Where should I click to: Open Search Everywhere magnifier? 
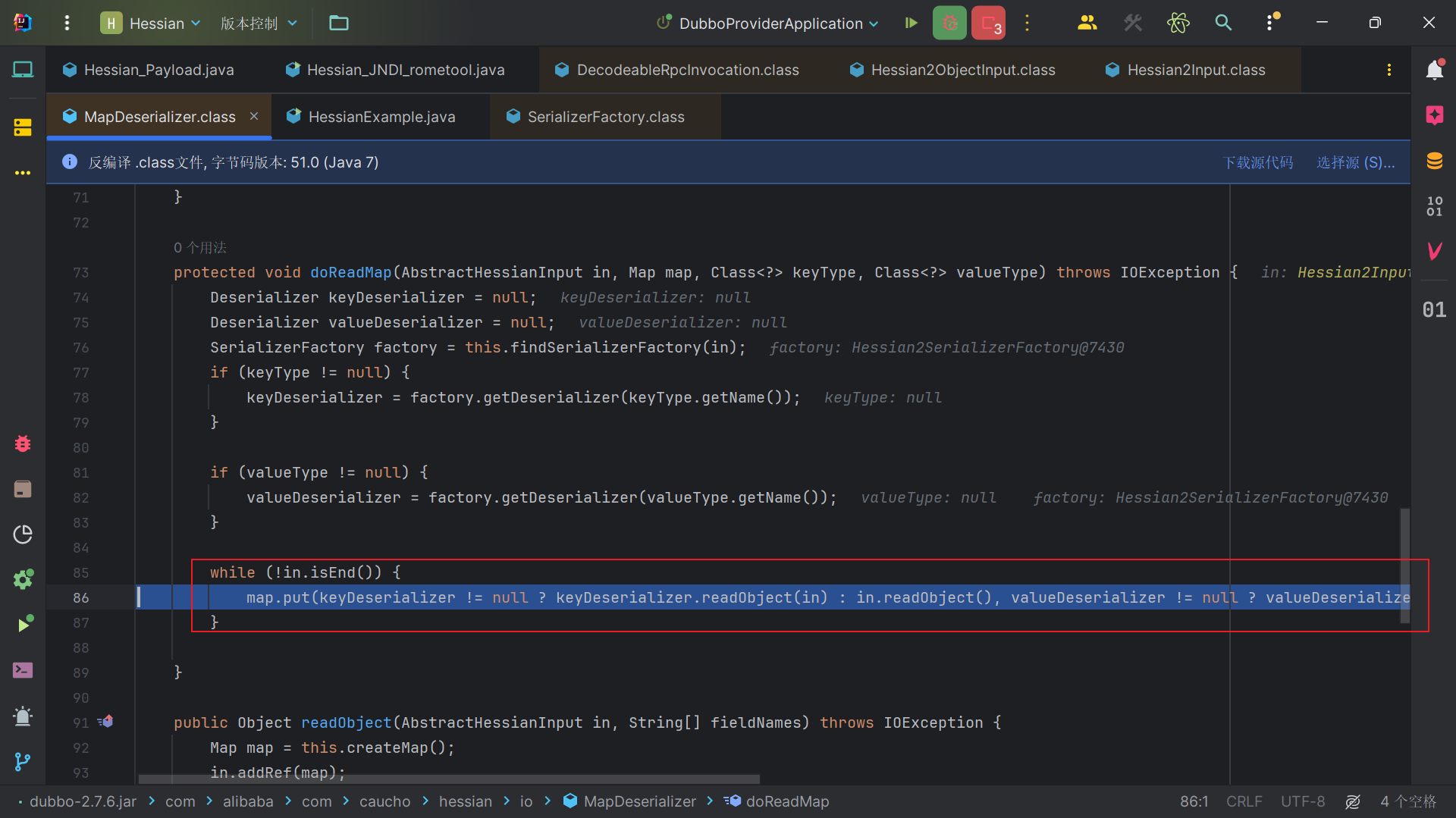tap(1223, 23)
